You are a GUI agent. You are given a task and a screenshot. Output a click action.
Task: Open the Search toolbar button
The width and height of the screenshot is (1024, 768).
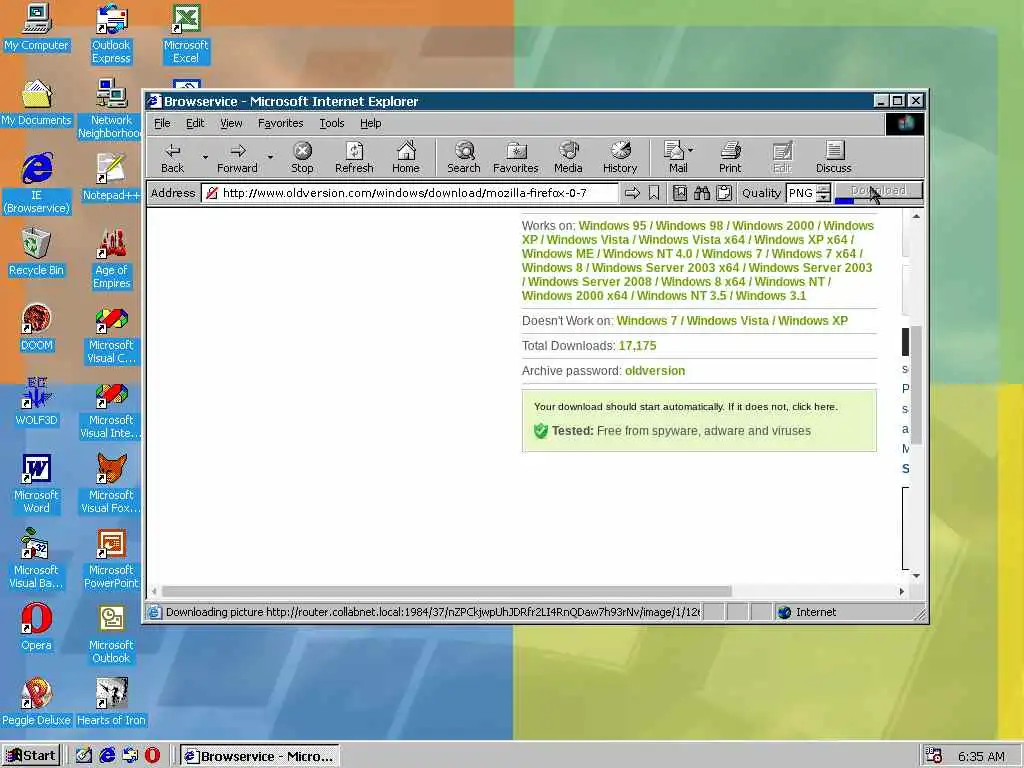point(464,157)
